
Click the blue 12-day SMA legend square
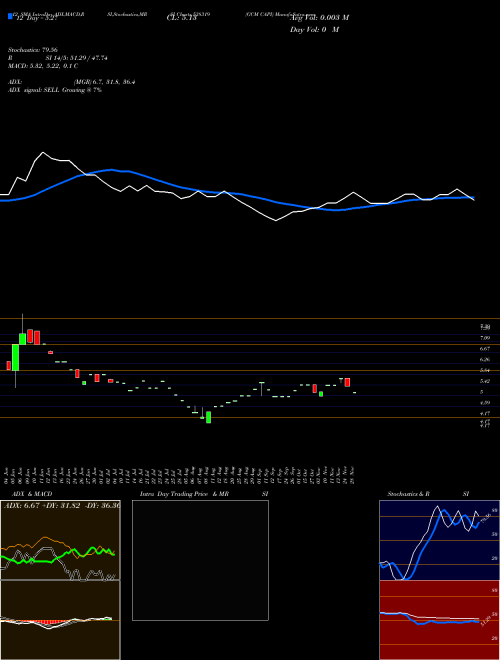11,16
